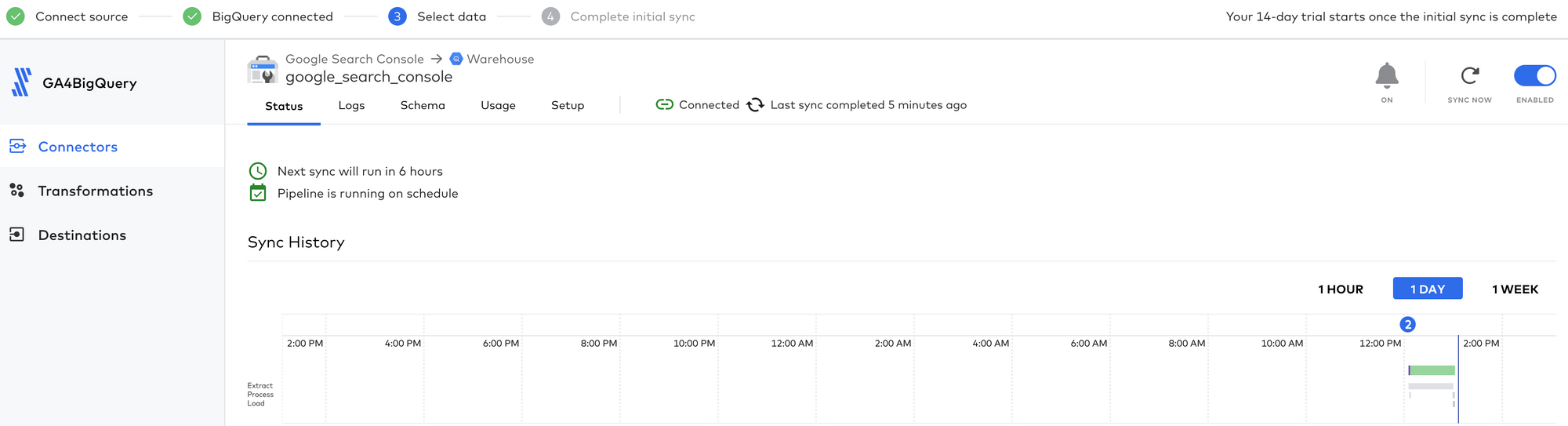
Task: Click the Destinations sidebar icon
Action: [x=17, y=235]
